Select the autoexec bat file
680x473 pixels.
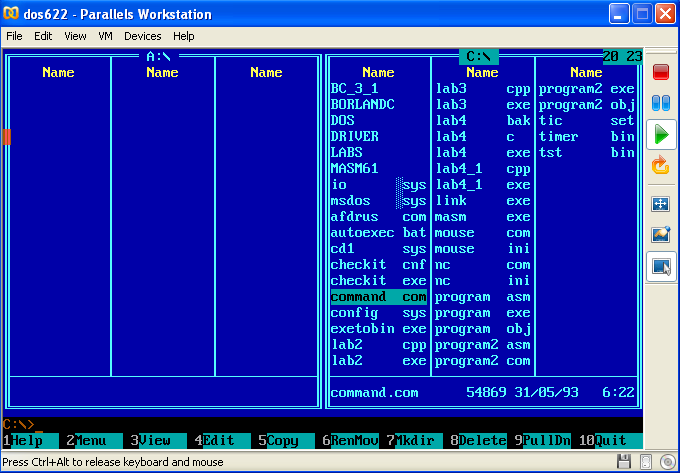(x=379, y=233)
